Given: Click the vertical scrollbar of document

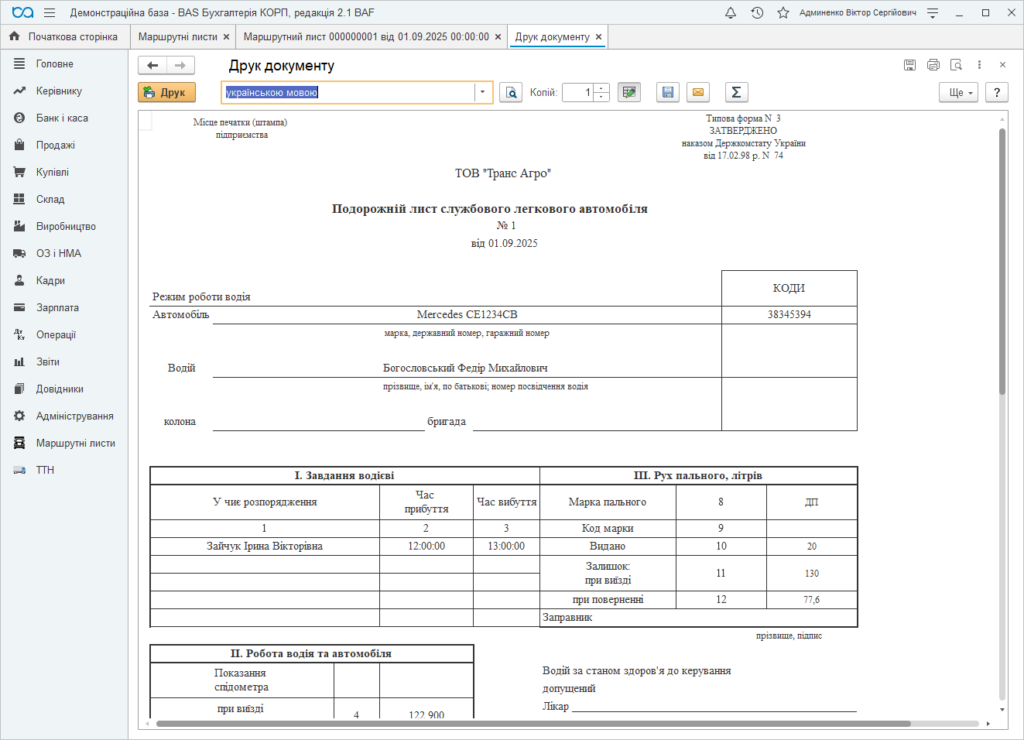Looking at the screenshot, I should pyautogui.click(x=1002, y=261).
